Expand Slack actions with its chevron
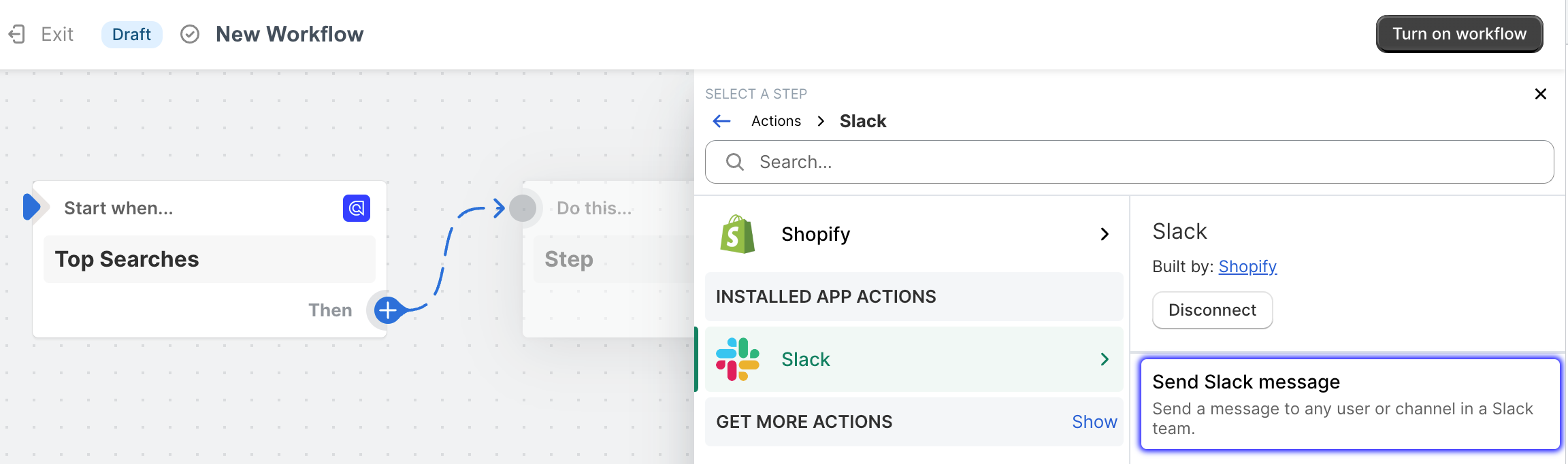The image size is (1568, 464). (1105, 359)
